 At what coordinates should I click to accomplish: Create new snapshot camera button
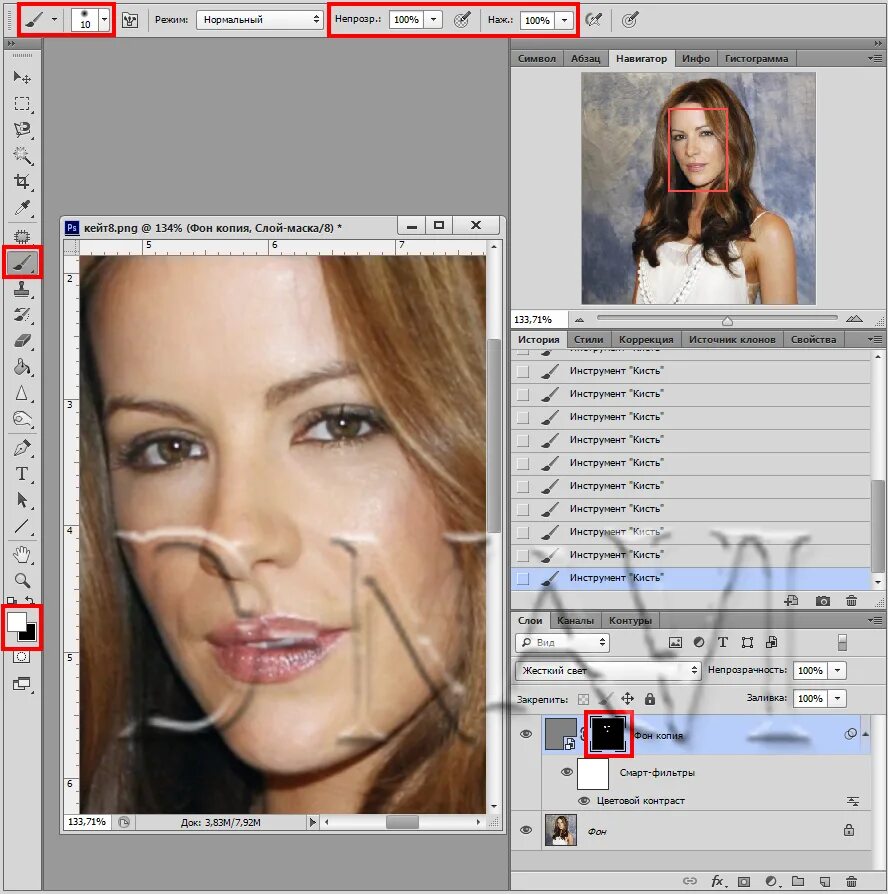point(822,601)
